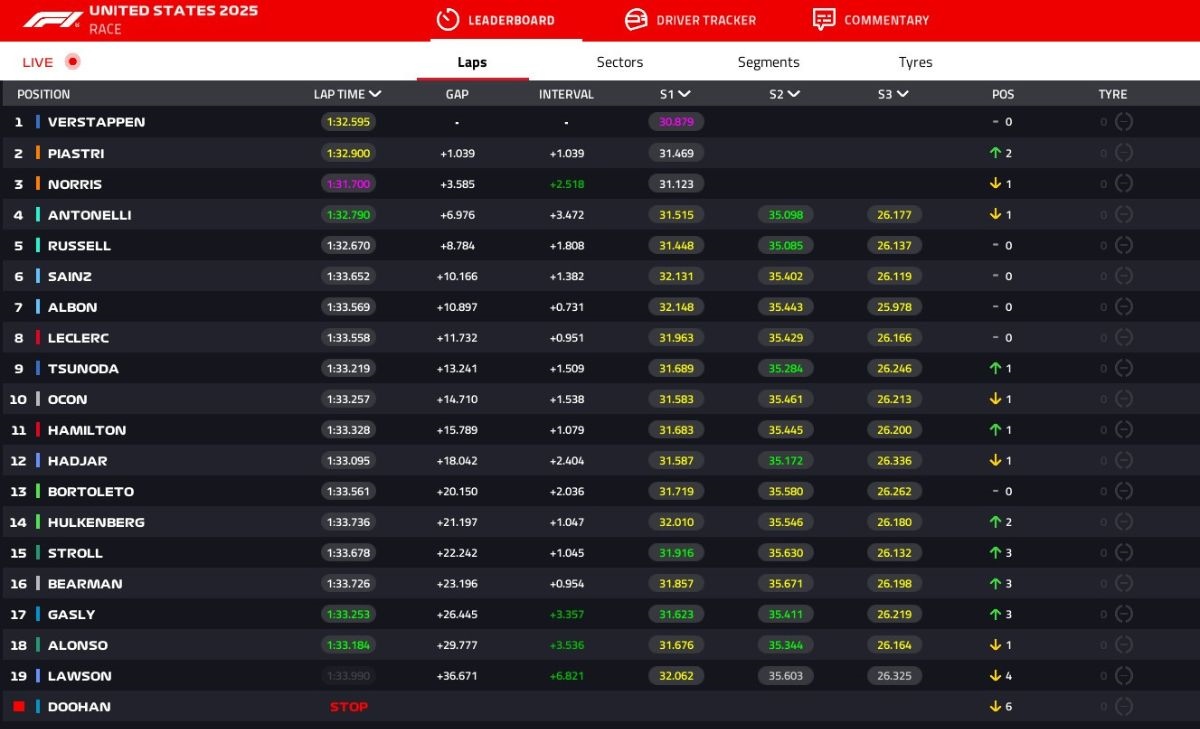The height and width of the screenshot is (729, 1200).
Task: Click the red LIVE indicator dot
Action: (x=72, y=62)
